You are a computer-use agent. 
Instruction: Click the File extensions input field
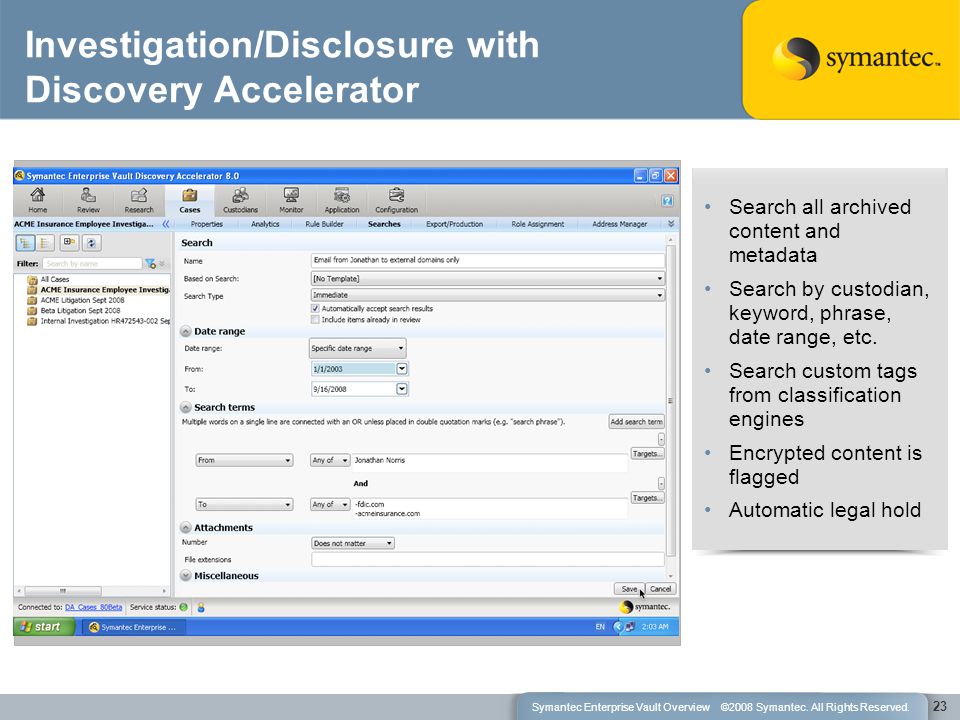(x=487, y=560)
